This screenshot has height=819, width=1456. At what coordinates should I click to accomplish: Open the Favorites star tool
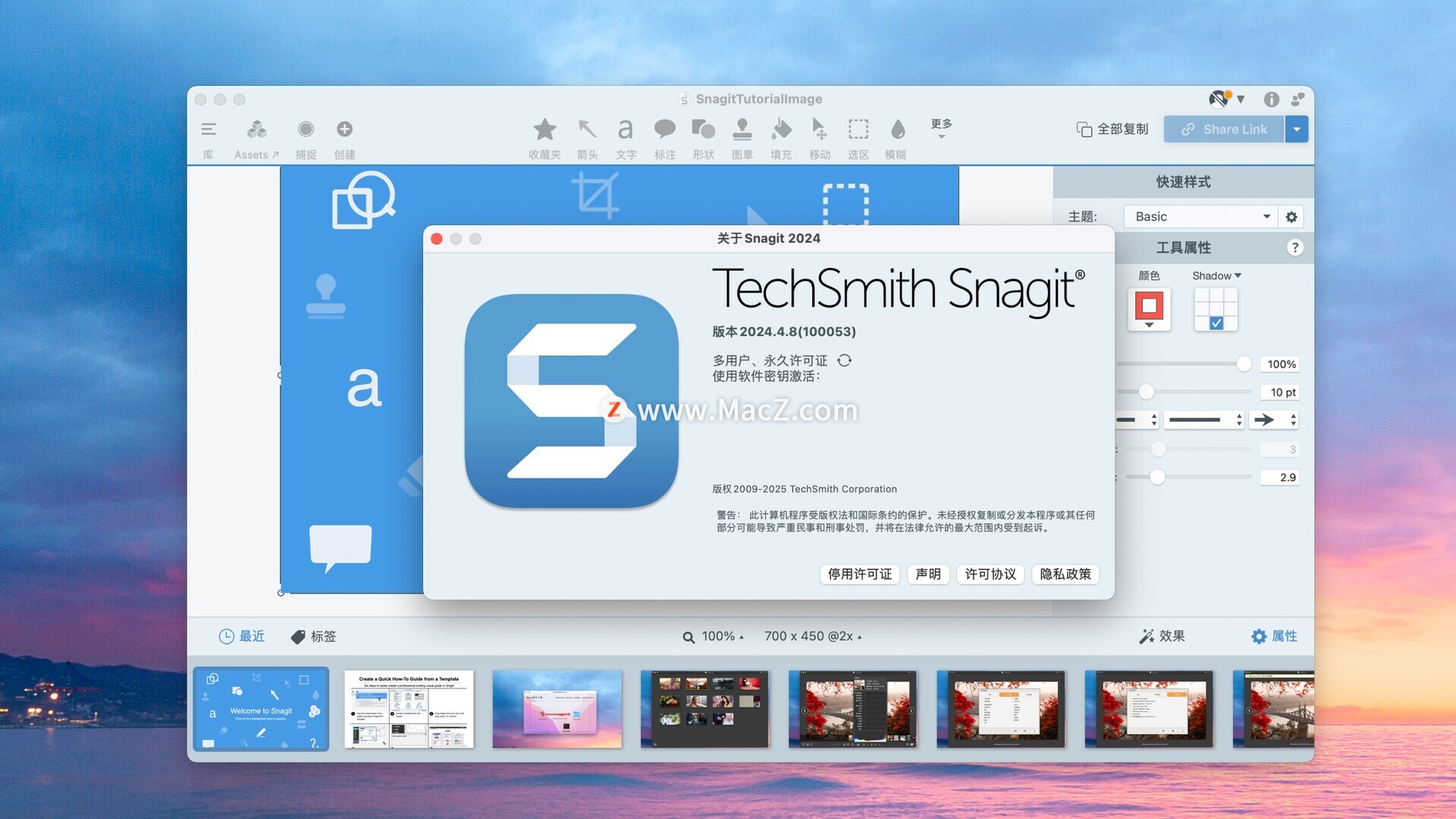click(x=544, y=130)
